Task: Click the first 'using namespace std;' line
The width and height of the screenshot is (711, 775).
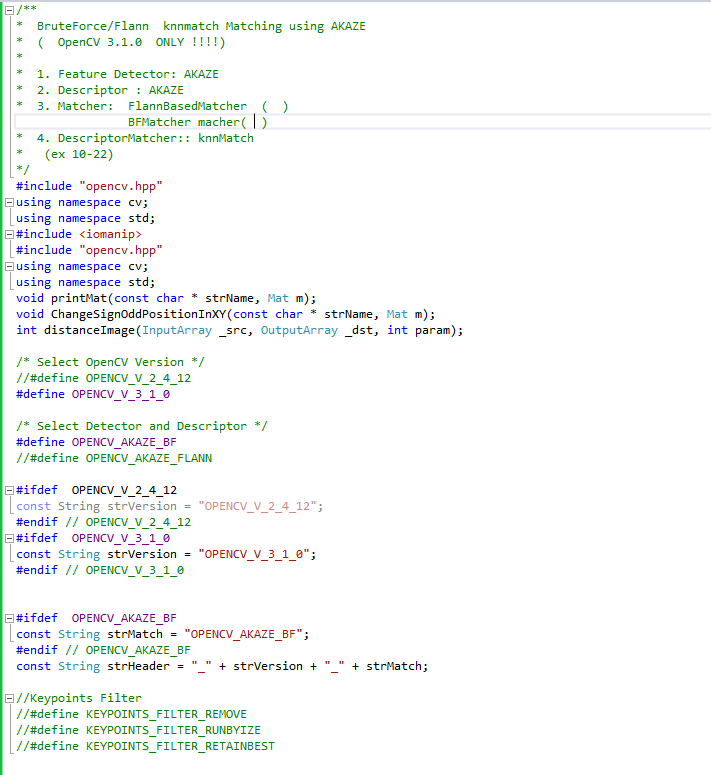Action: [85, 218]
